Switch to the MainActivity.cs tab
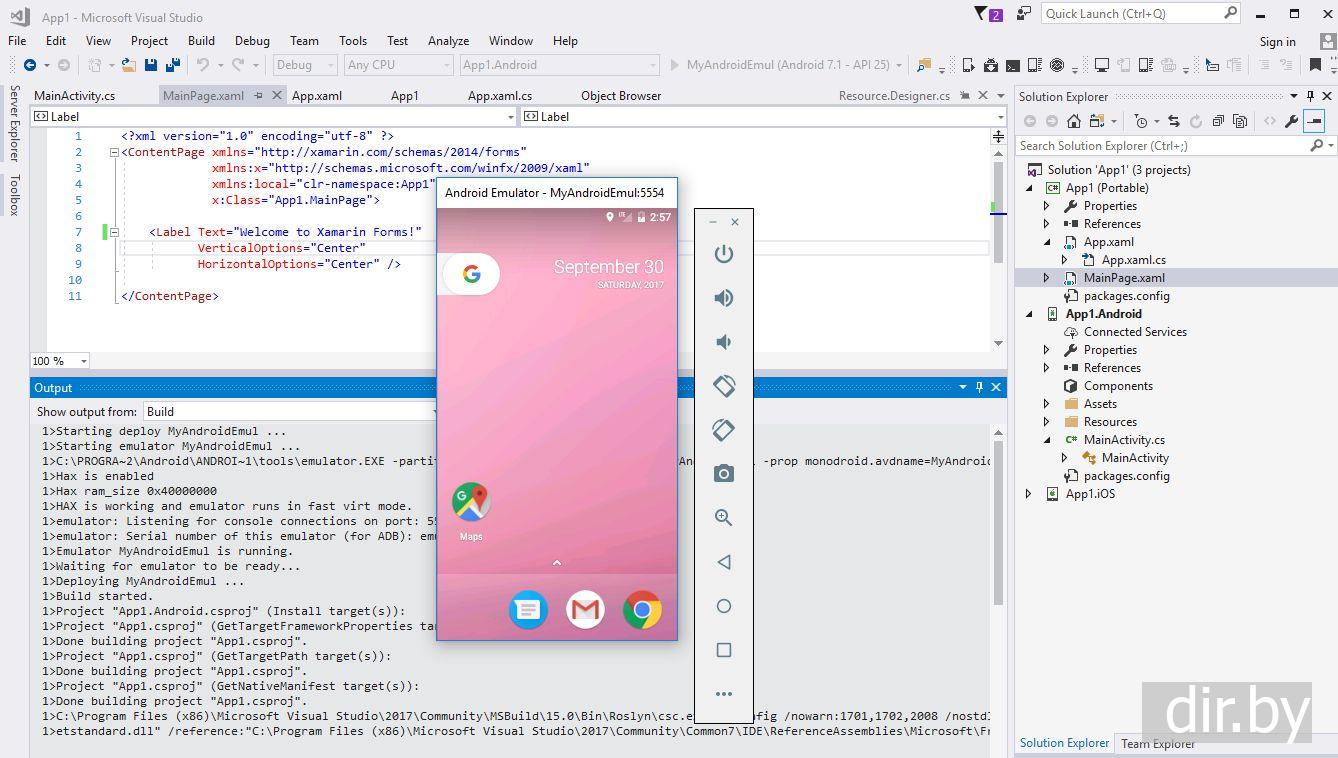 point(74,96)
